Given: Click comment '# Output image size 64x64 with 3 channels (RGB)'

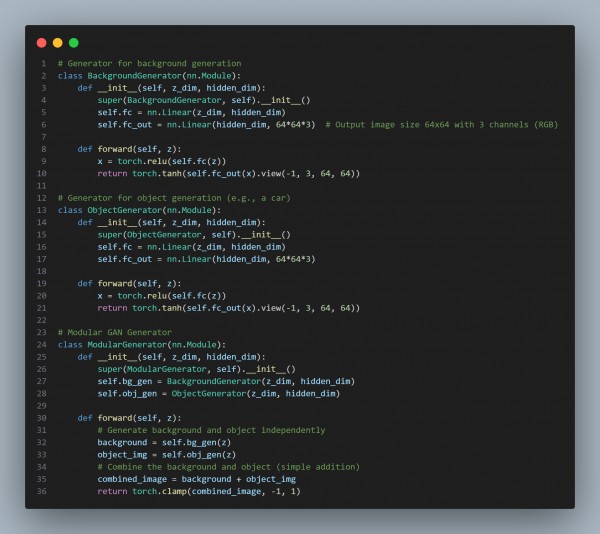Looking at the screenshot, I should click(442, 125).
